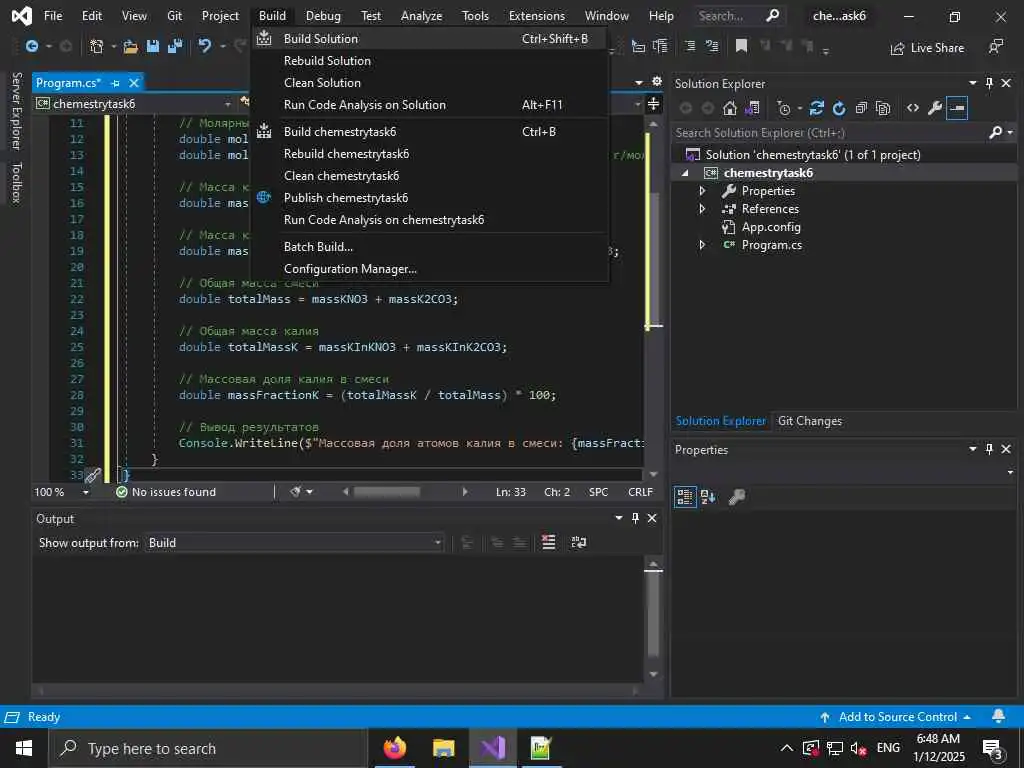Pin the Program.cs tab
Image resolution: width=1024 pixels, height=768 pixels.
tap(116, 83)
